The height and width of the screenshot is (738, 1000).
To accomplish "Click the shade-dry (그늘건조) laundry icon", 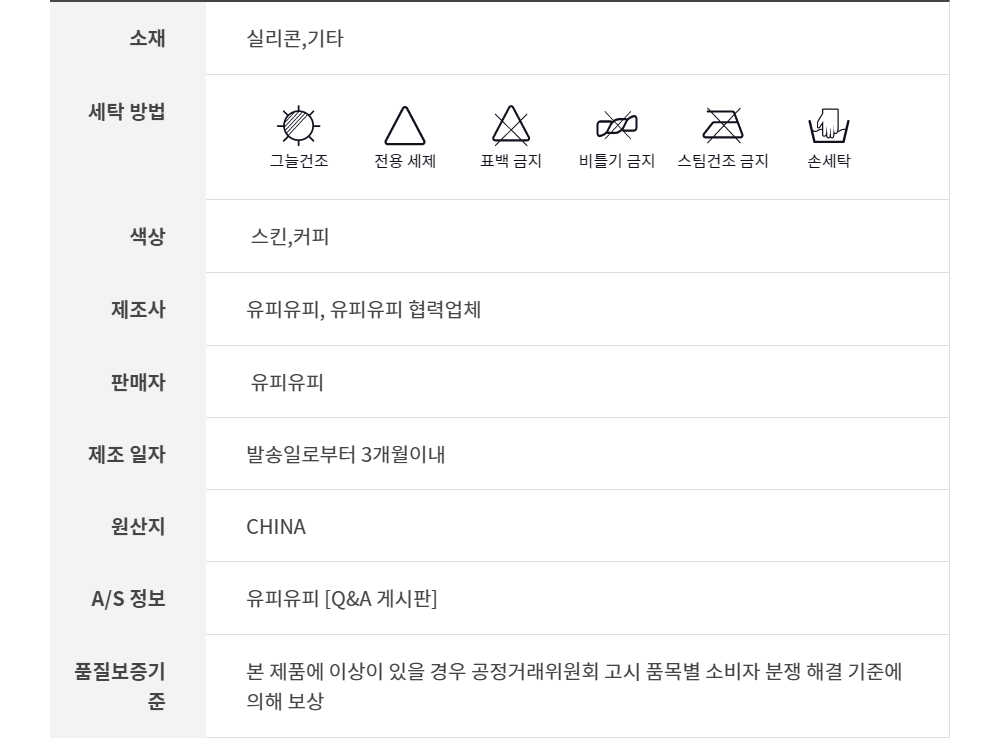I will pyautogui.click(x=298, y=126).
